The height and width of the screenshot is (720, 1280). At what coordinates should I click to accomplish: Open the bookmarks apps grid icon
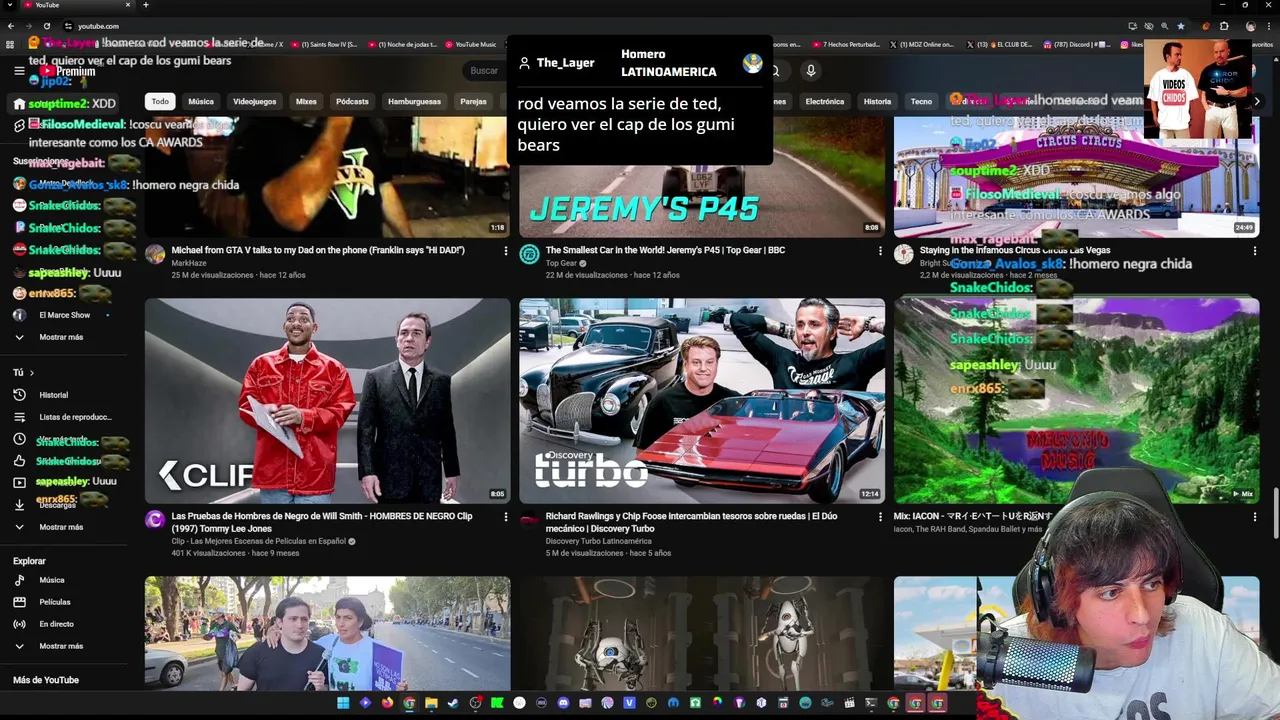[11, 44]
